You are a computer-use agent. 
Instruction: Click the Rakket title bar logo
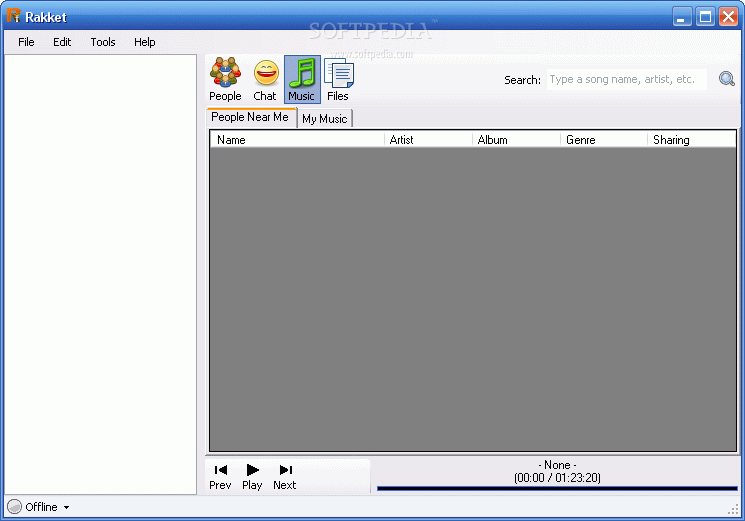[13, 16]
